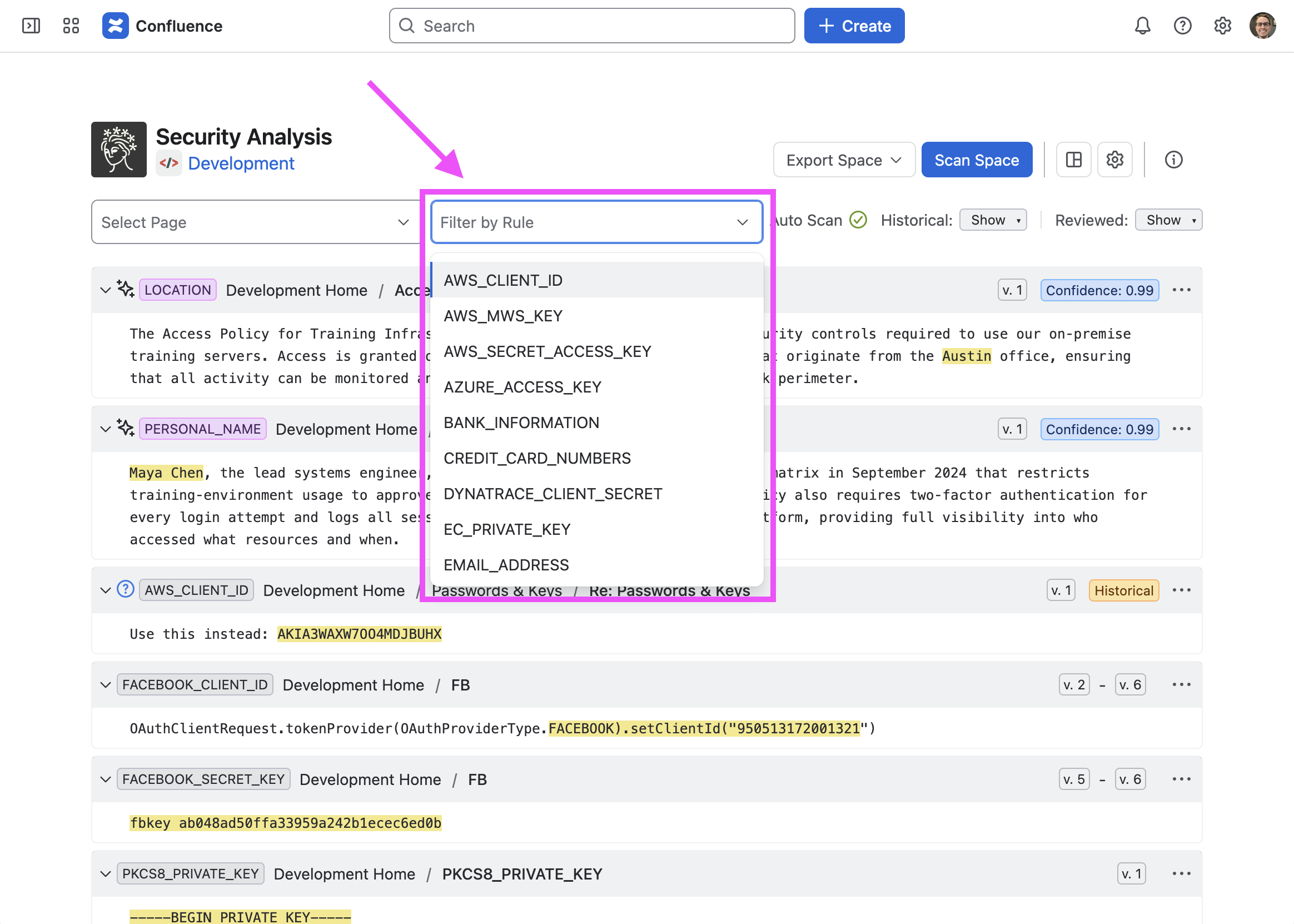Viewport: 1294px width, 924px height.
Task: Click the PERSONAL_NAME rule tag
Action: (x=202, y=429)
